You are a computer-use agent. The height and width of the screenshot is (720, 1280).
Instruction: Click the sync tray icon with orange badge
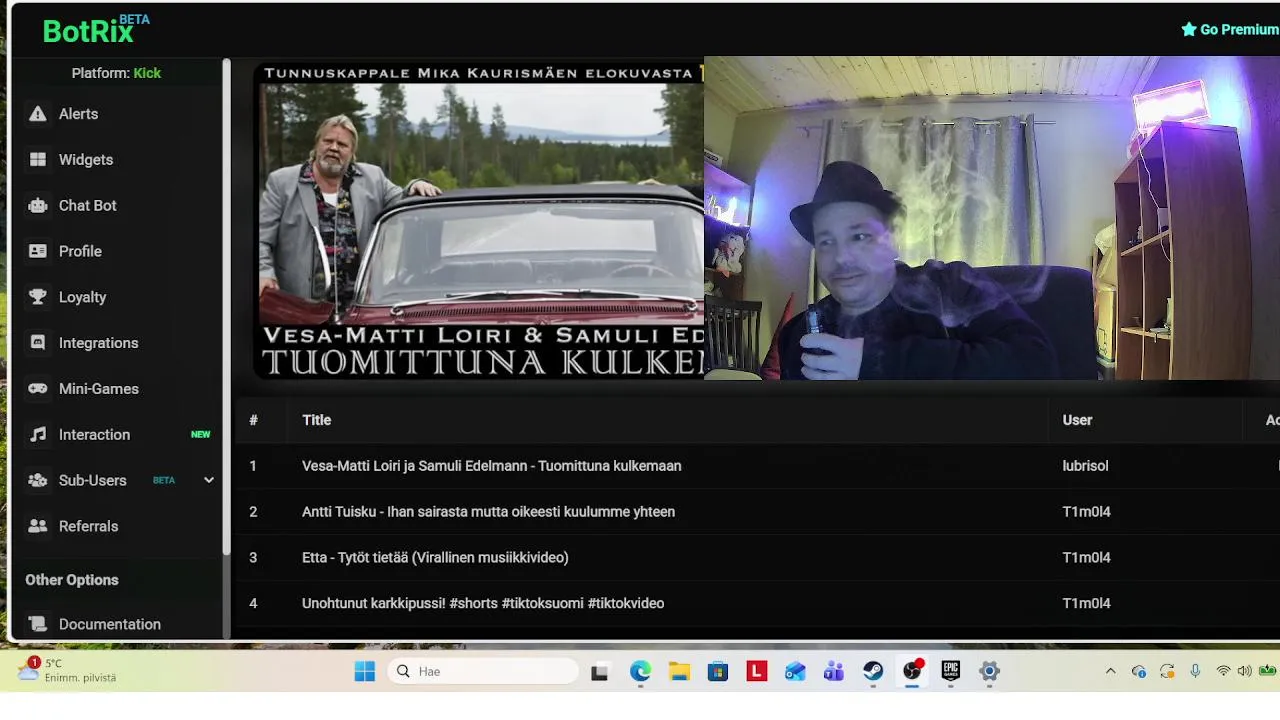[x=1167, y=671]
